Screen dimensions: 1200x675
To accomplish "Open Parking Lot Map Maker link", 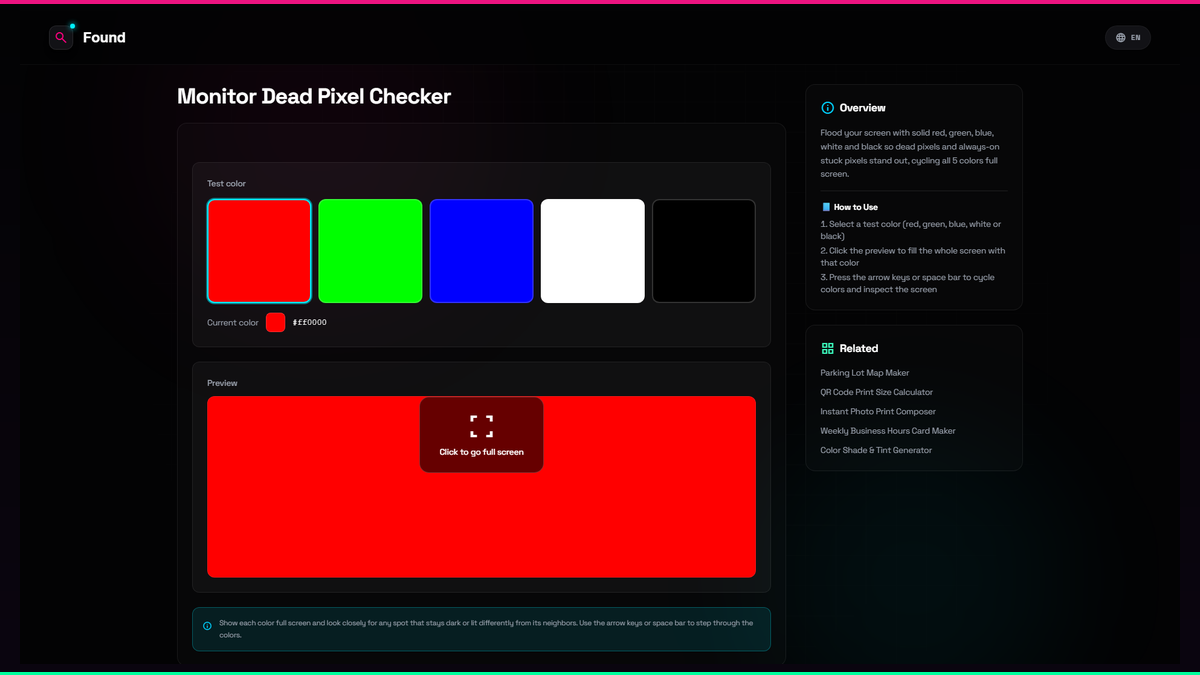I will coord(865,373).
